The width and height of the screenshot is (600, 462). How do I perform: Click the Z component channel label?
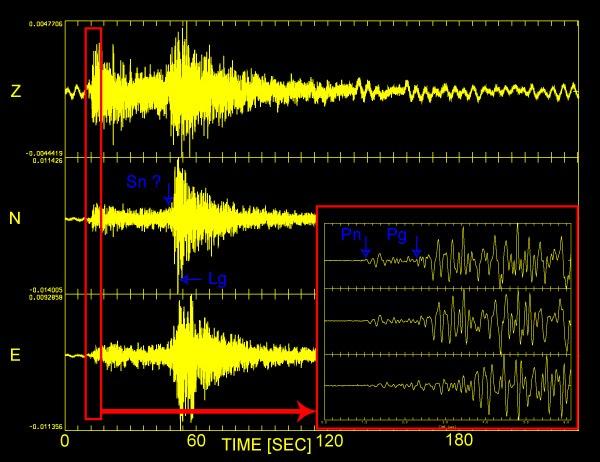tap(15, 91)
